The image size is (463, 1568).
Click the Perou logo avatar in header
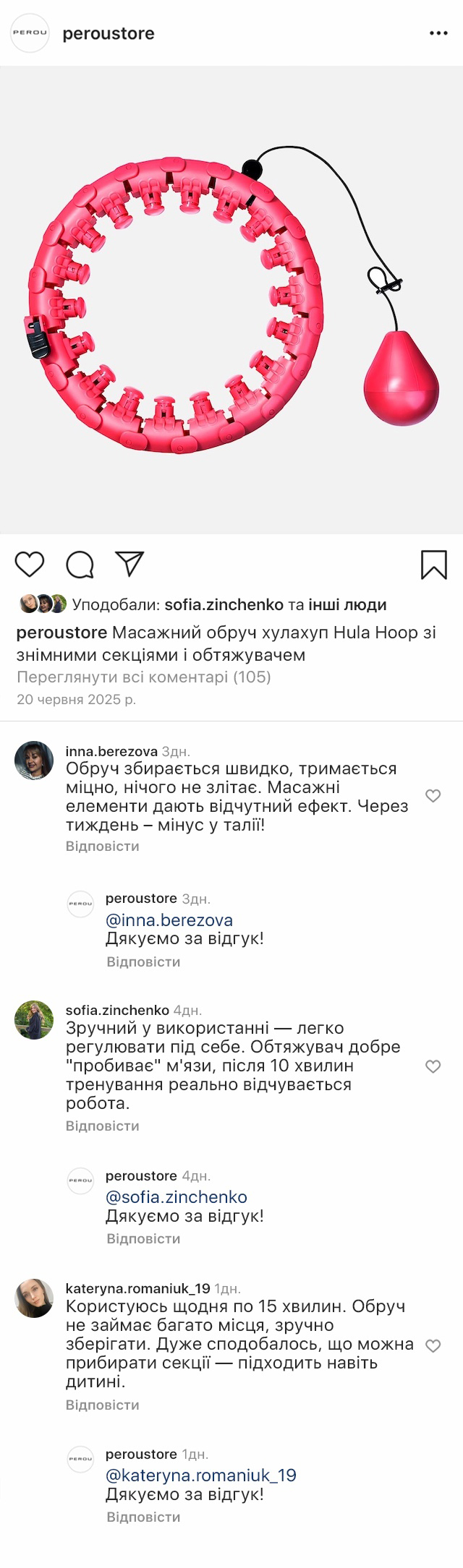(x=30, y=33)
